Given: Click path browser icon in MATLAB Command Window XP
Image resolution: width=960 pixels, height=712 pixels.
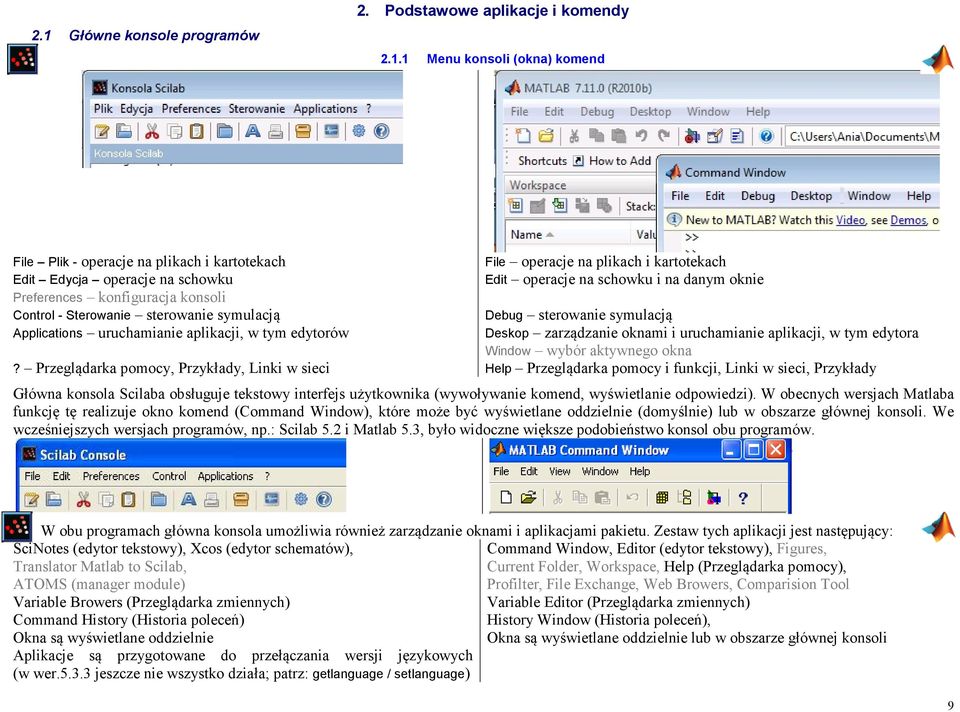Looking at the screenshot, I should pyautogui.click(x=685, y=497).
